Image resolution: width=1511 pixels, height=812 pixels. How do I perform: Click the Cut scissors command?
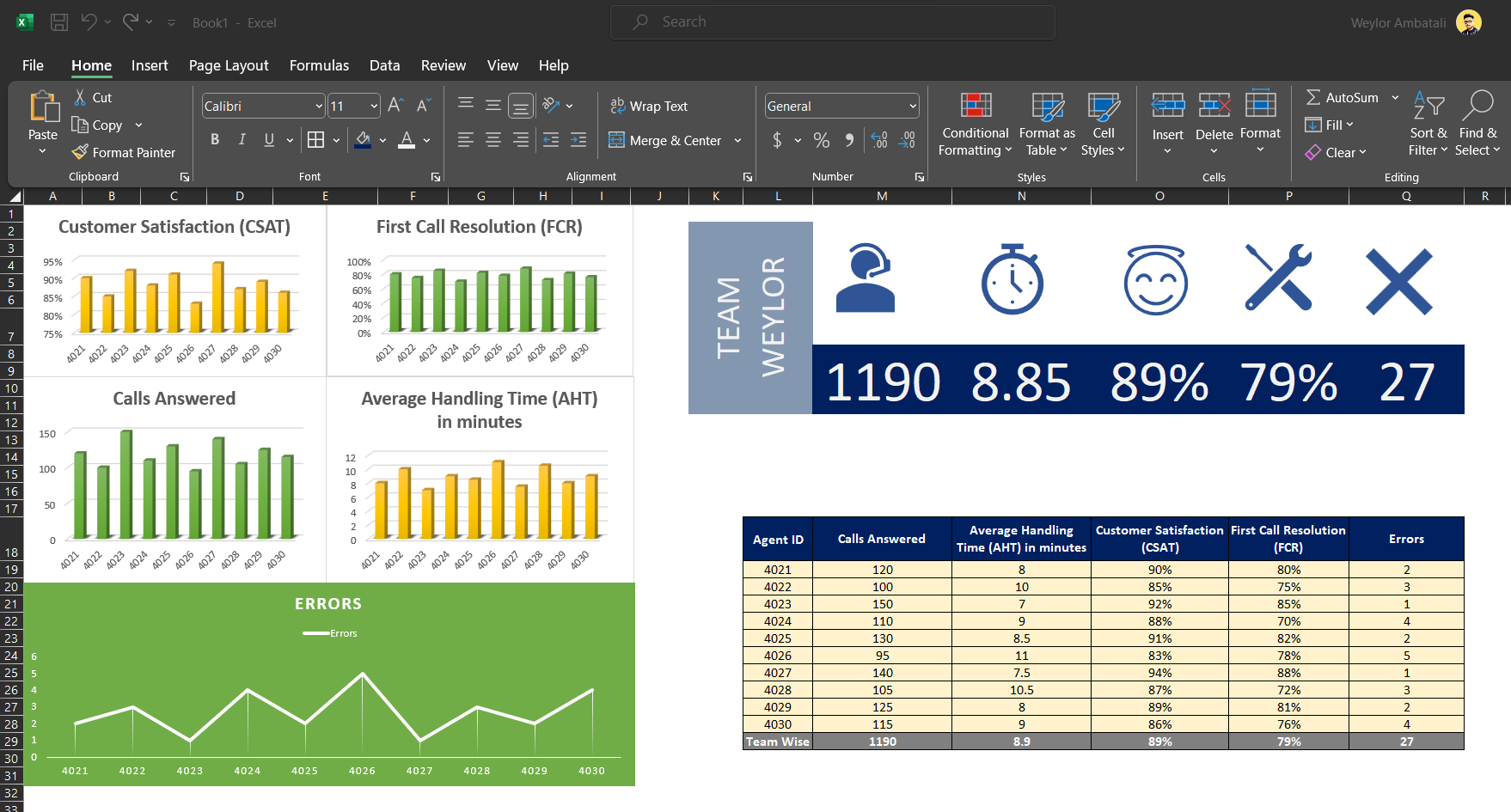93,97
